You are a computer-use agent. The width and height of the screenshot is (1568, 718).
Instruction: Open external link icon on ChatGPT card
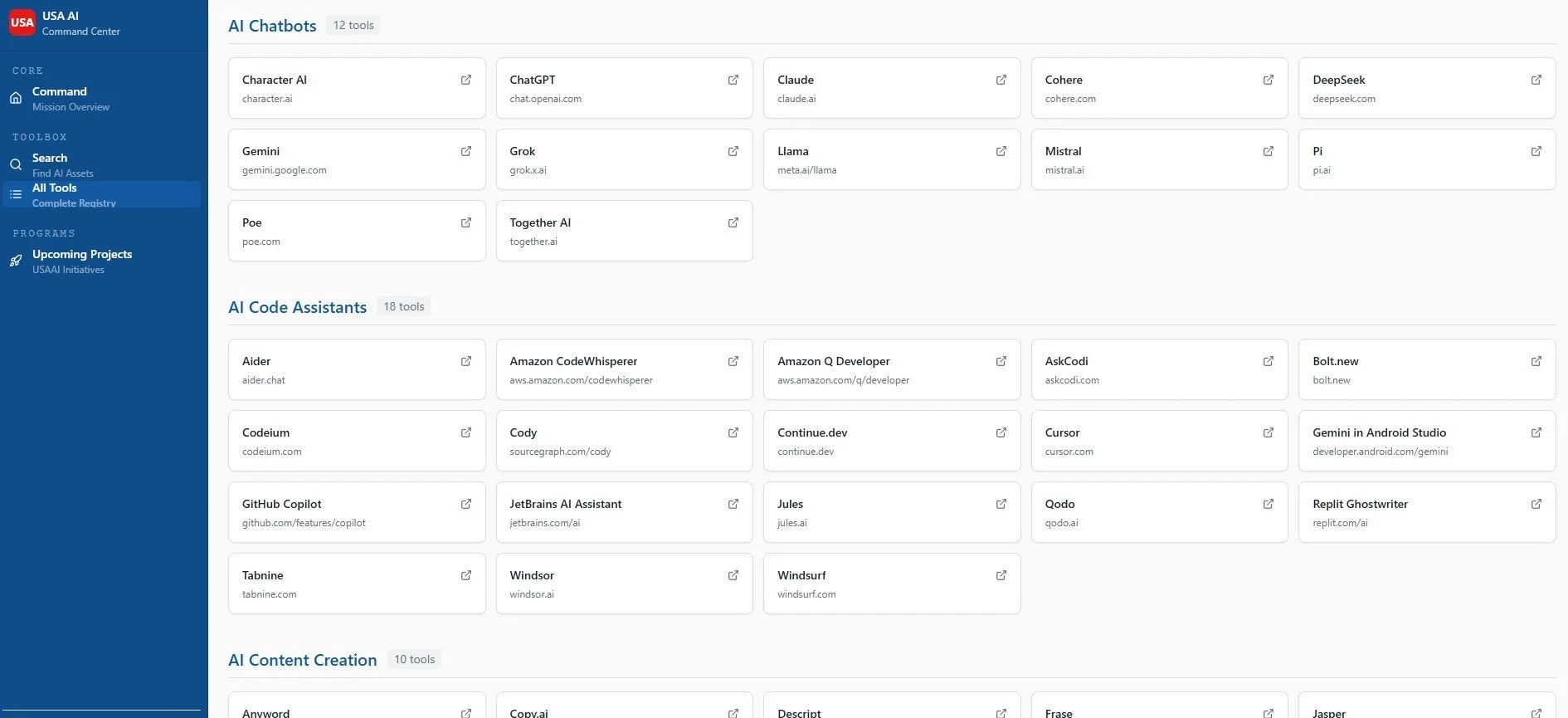coord(733,80)
